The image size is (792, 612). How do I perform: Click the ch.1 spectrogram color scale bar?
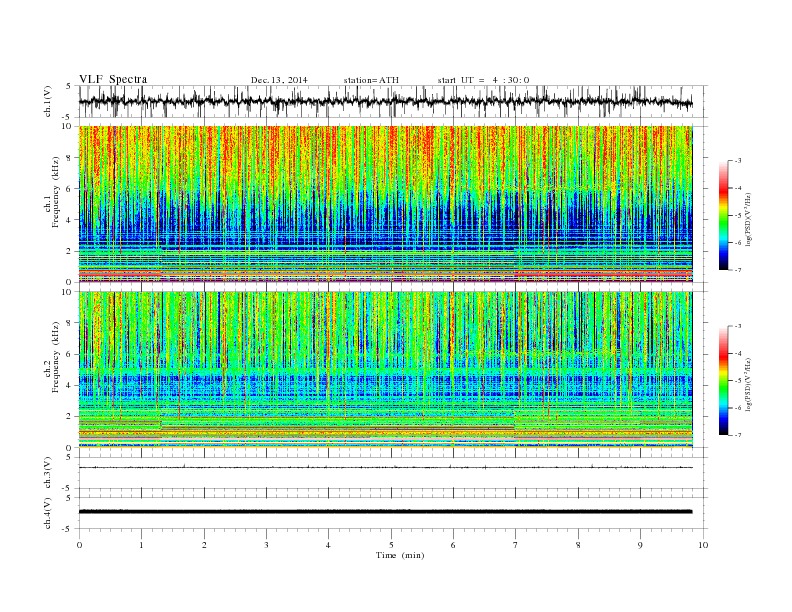(723, 215)
